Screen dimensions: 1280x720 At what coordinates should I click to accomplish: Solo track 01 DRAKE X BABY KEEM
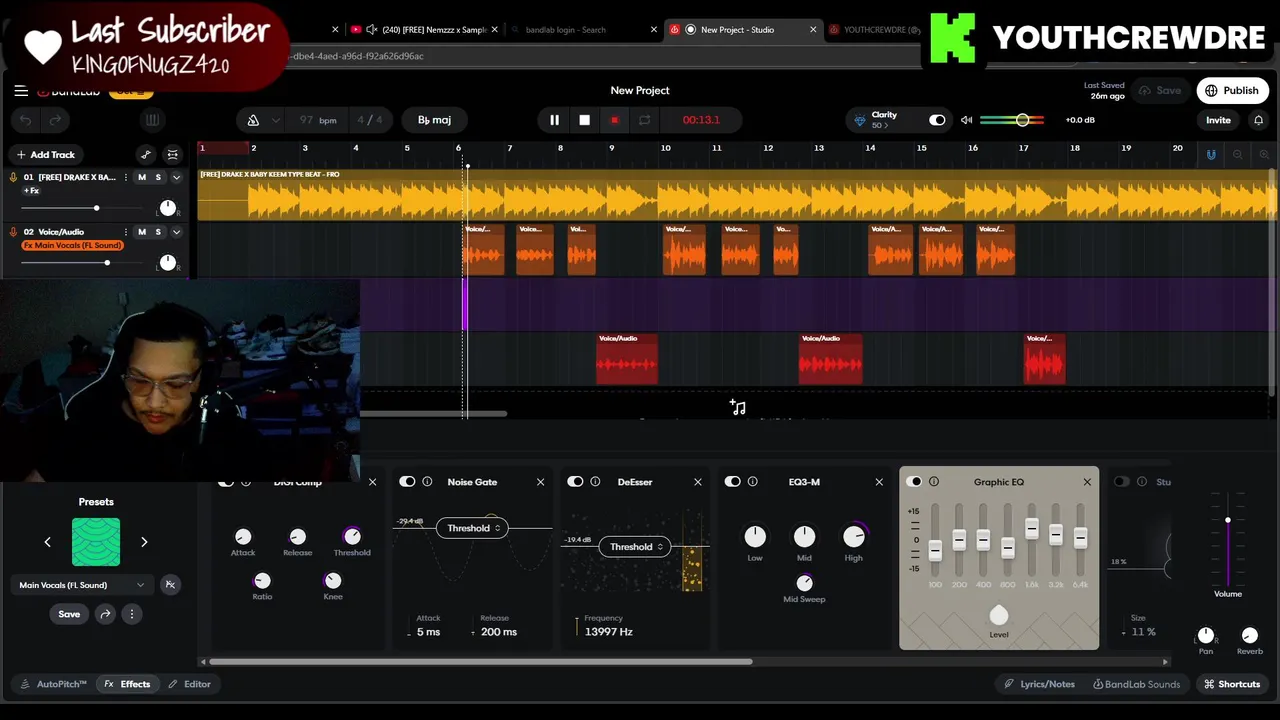click(x=158, y=177)
